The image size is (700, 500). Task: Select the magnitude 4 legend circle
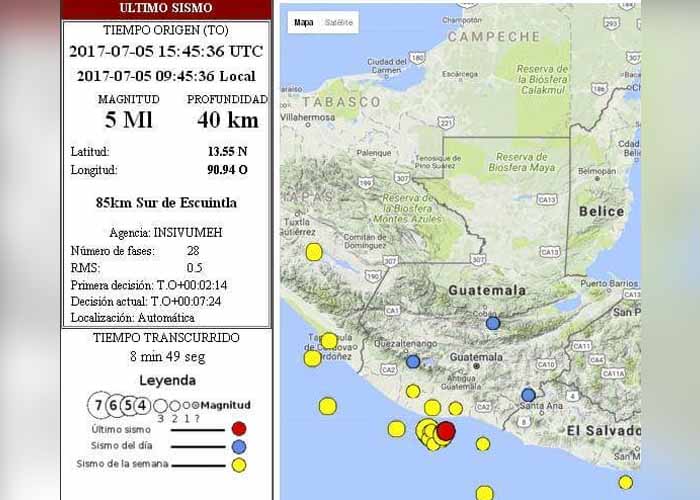143,405
